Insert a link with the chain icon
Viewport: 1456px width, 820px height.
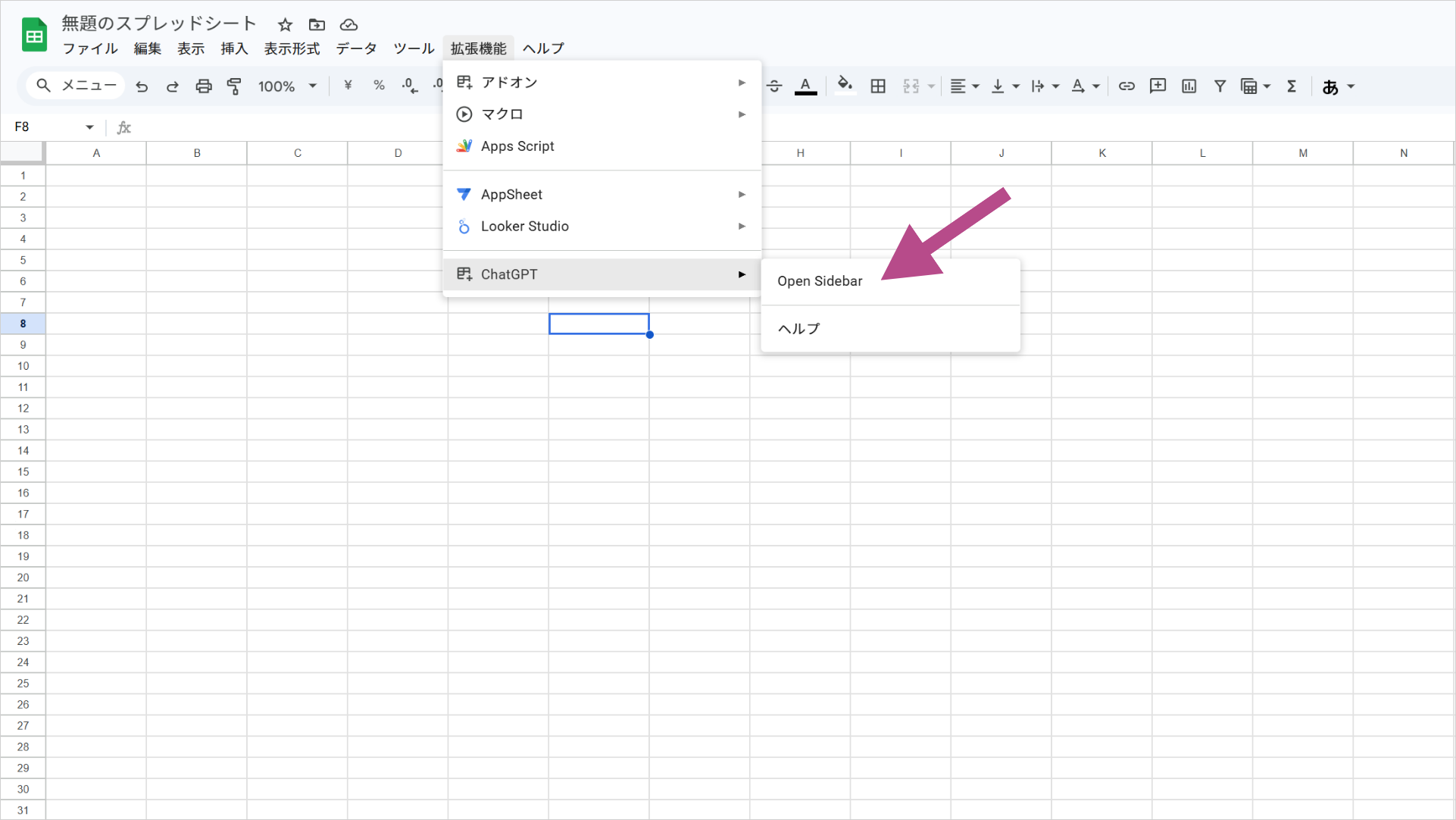[1126, 86]
